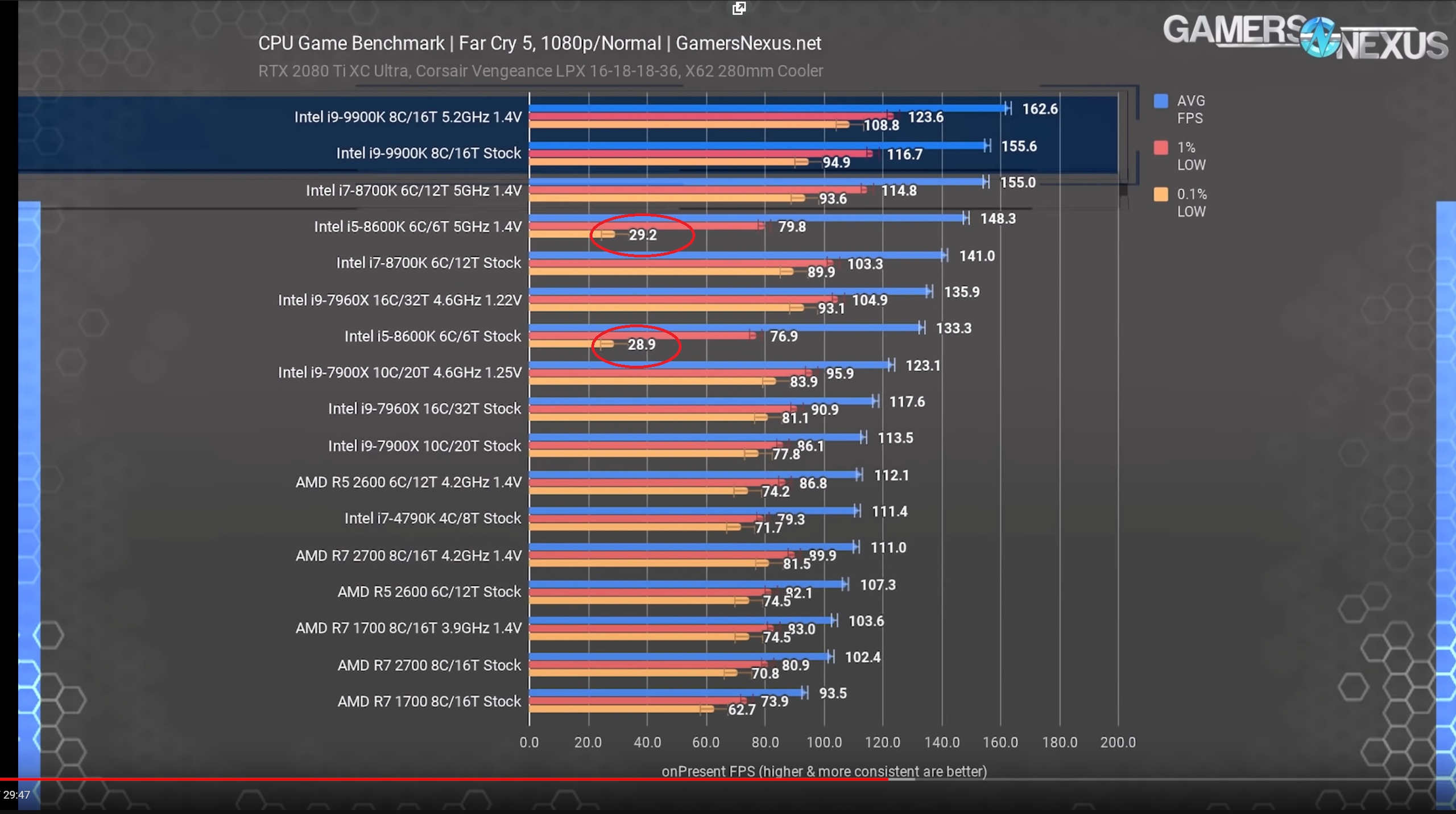Click the AMD R5 2600 6C/12T Stock label
This screenshot has width=1456, height=814.
(x=429, y=592)
